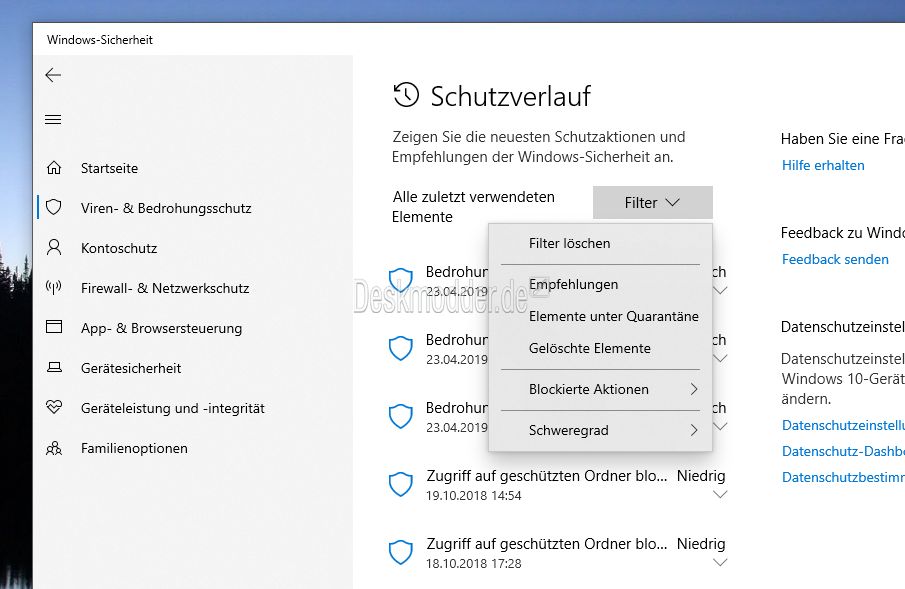The width and height of the screenshot is (905, 589).
Task: Expand the Schweregrad submenu arrow
Action: tap(694, 430)
